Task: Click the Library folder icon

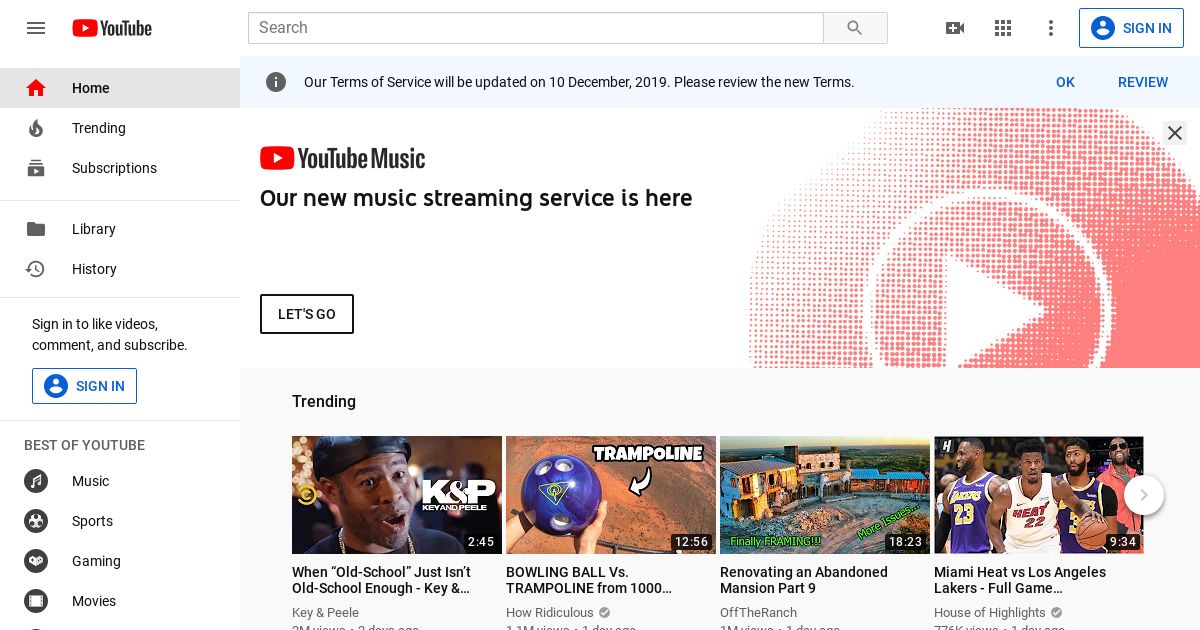Action: pyautogui.click(x=36, y=229)
